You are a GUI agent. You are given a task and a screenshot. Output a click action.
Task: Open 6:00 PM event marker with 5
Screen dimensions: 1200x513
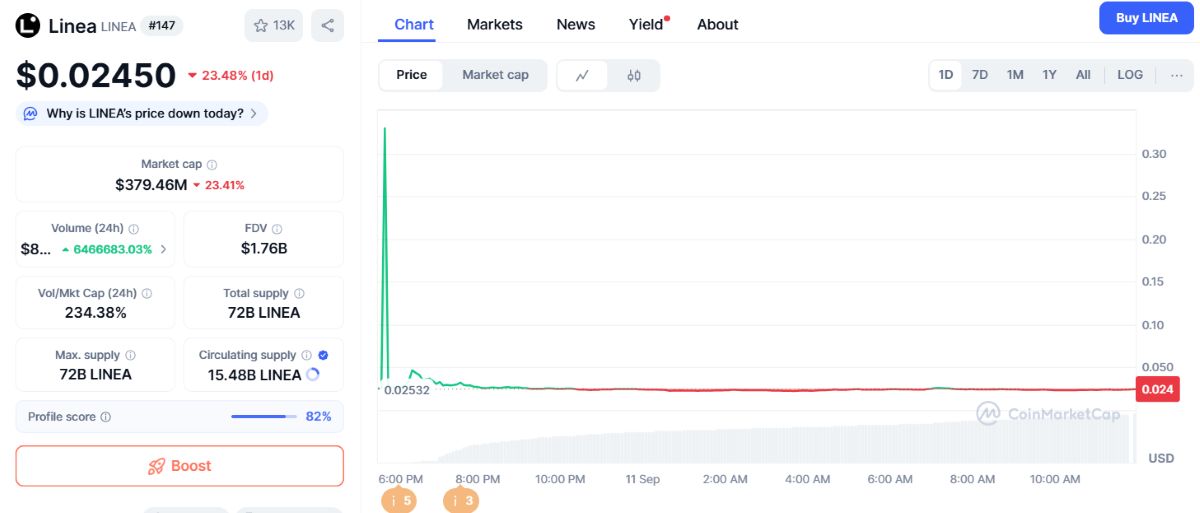(399, 501)
